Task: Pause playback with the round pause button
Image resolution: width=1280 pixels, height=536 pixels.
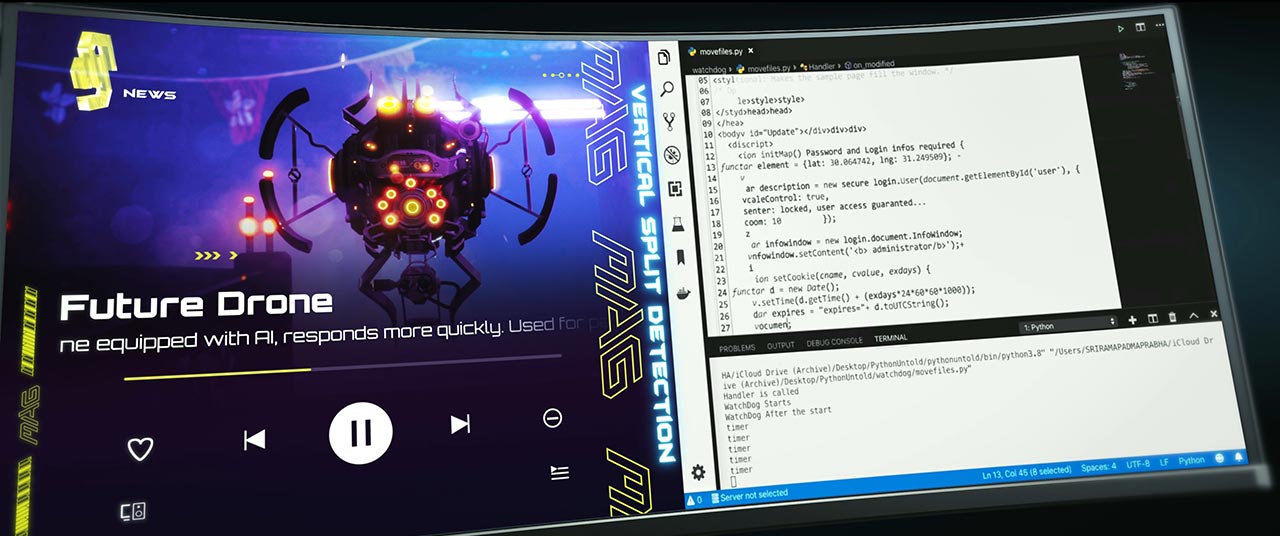Action: pos(360,433)
